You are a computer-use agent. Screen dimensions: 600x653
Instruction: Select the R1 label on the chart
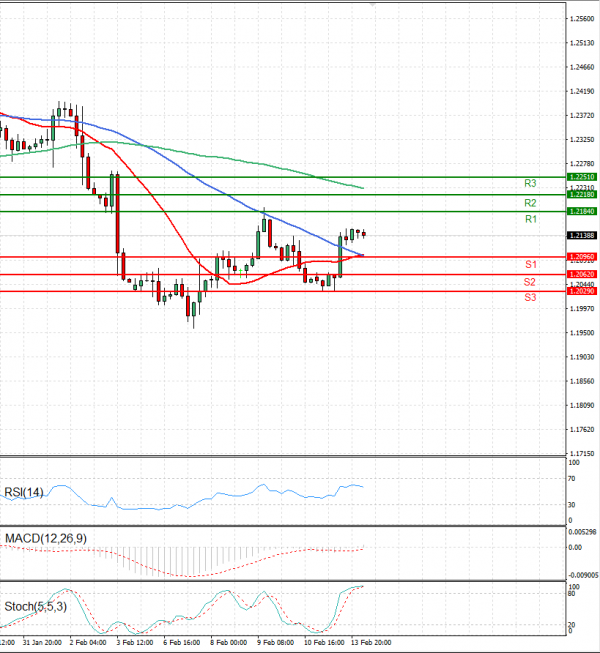(530, 219)
